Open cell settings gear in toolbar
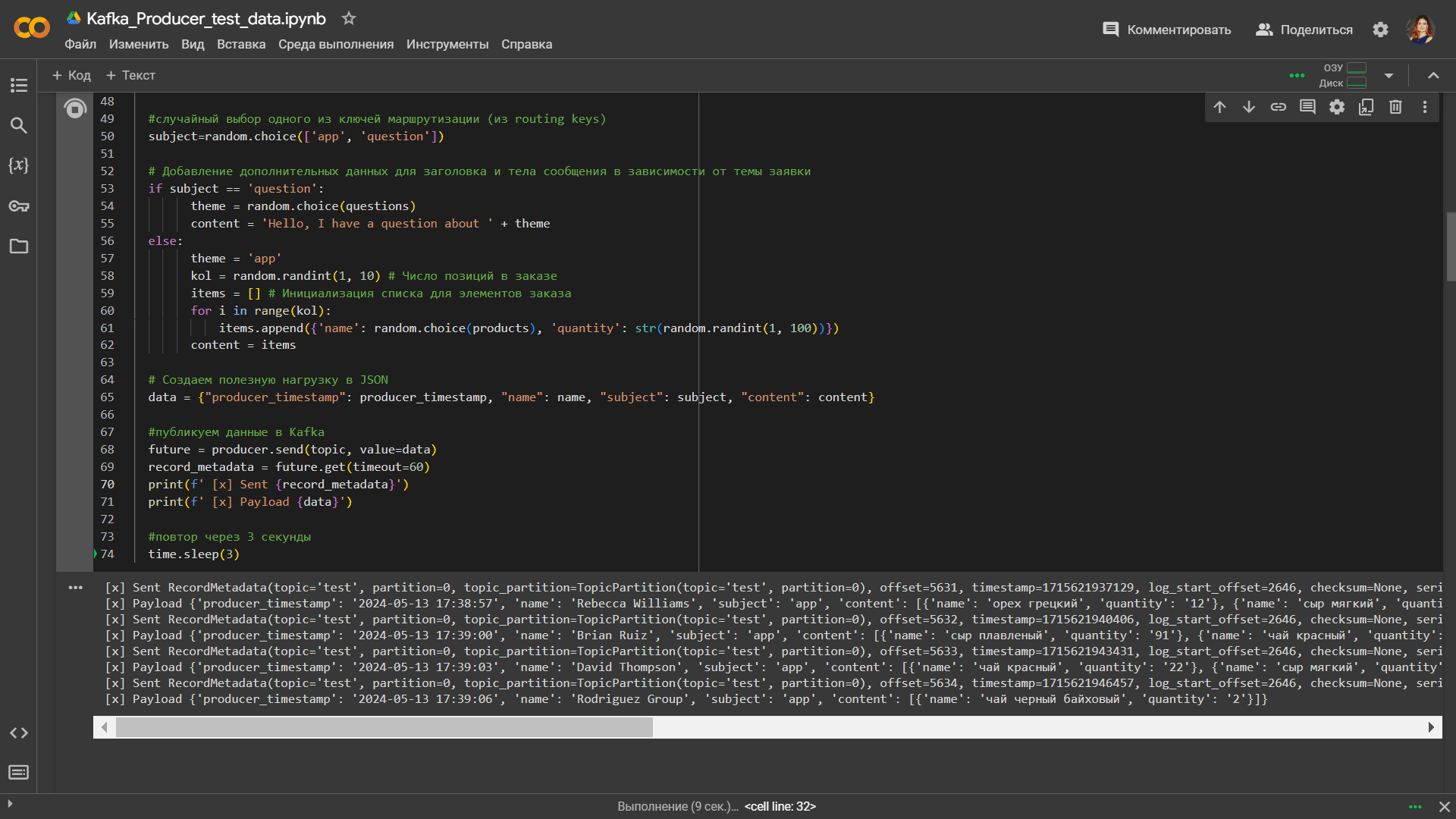Viewport: 1456px width, 819px height. (x=1337, y=107)
